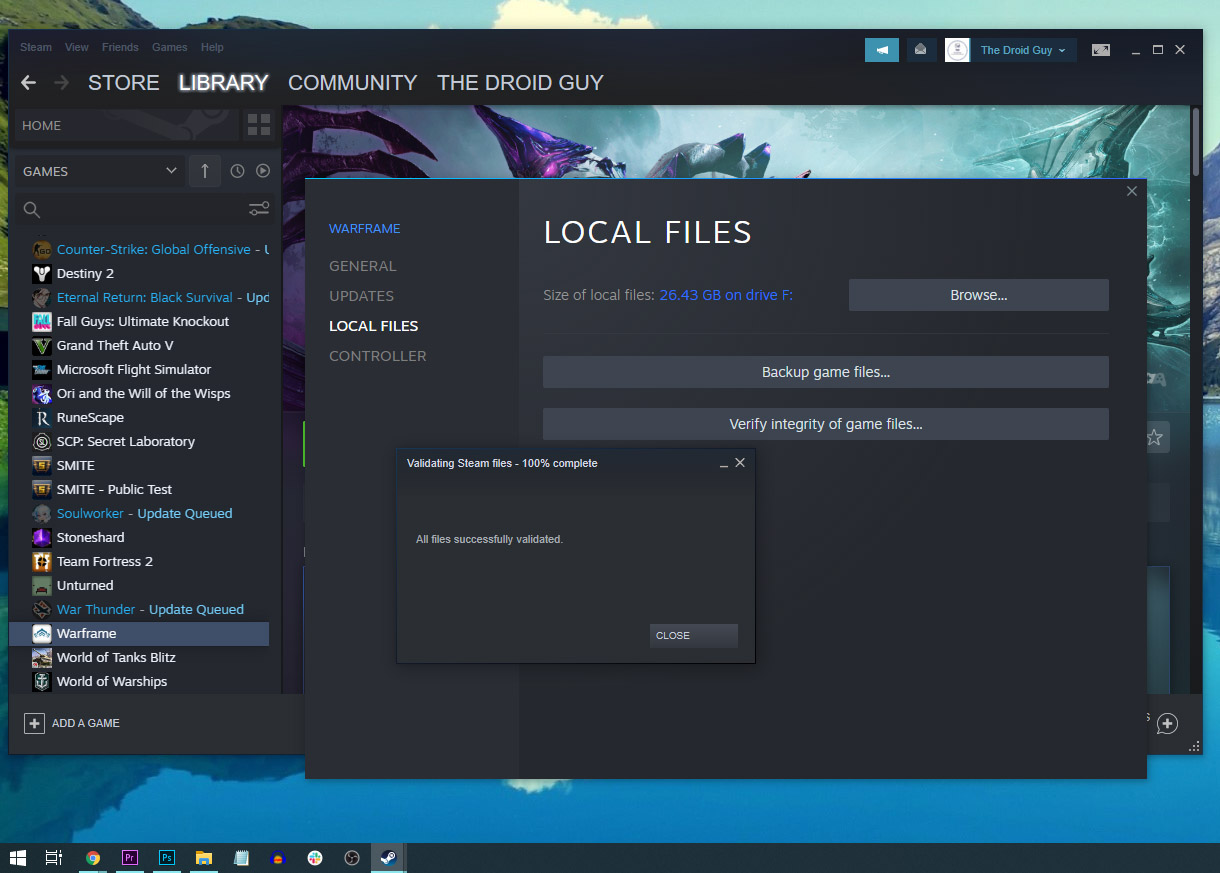Expand The Droid Guy account dropdown
The height and width of the screenshot is (873, 1220).
click(x=1023, y=50)
